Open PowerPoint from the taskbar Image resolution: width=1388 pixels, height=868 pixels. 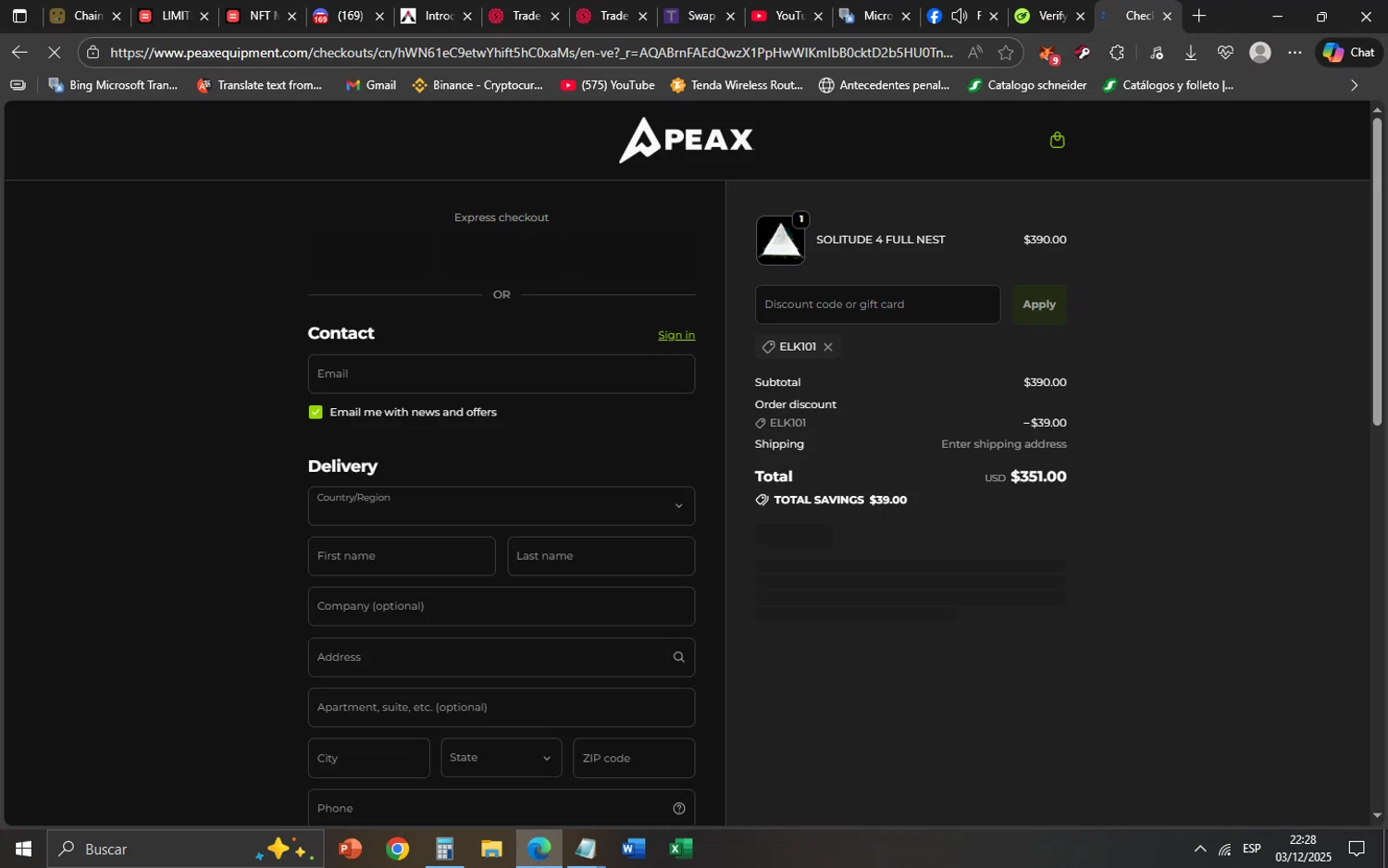point(350,849)
